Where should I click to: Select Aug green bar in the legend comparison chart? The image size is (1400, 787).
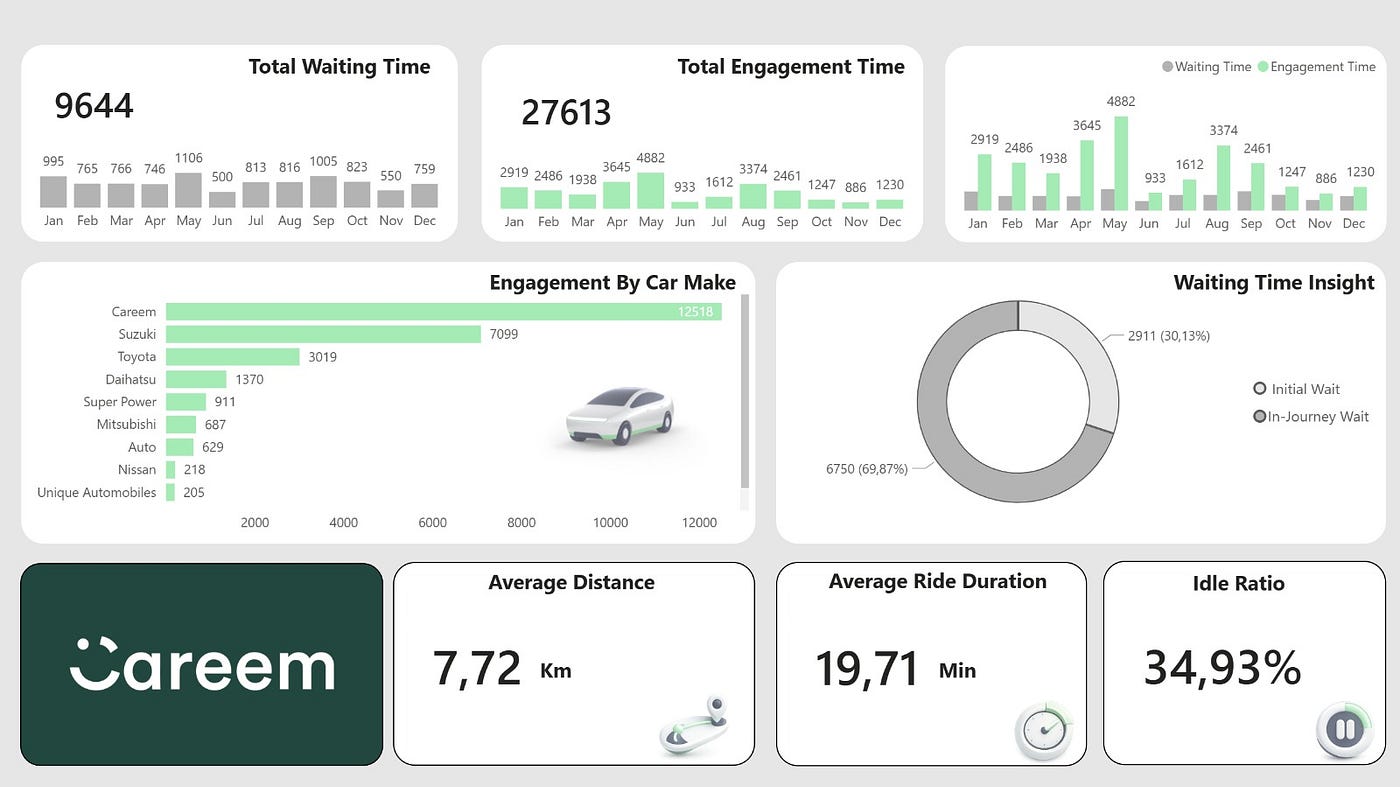click(x=1223, y=178)
